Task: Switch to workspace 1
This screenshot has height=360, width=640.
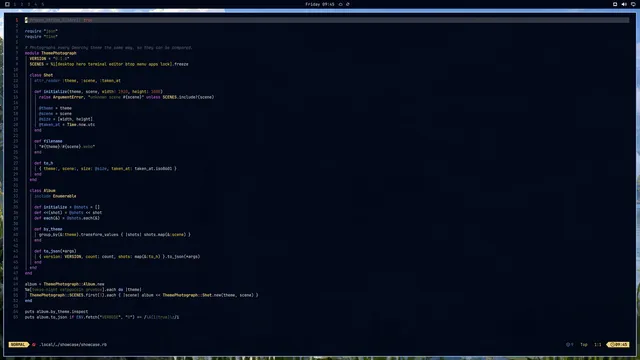Action: coord(15,4)
